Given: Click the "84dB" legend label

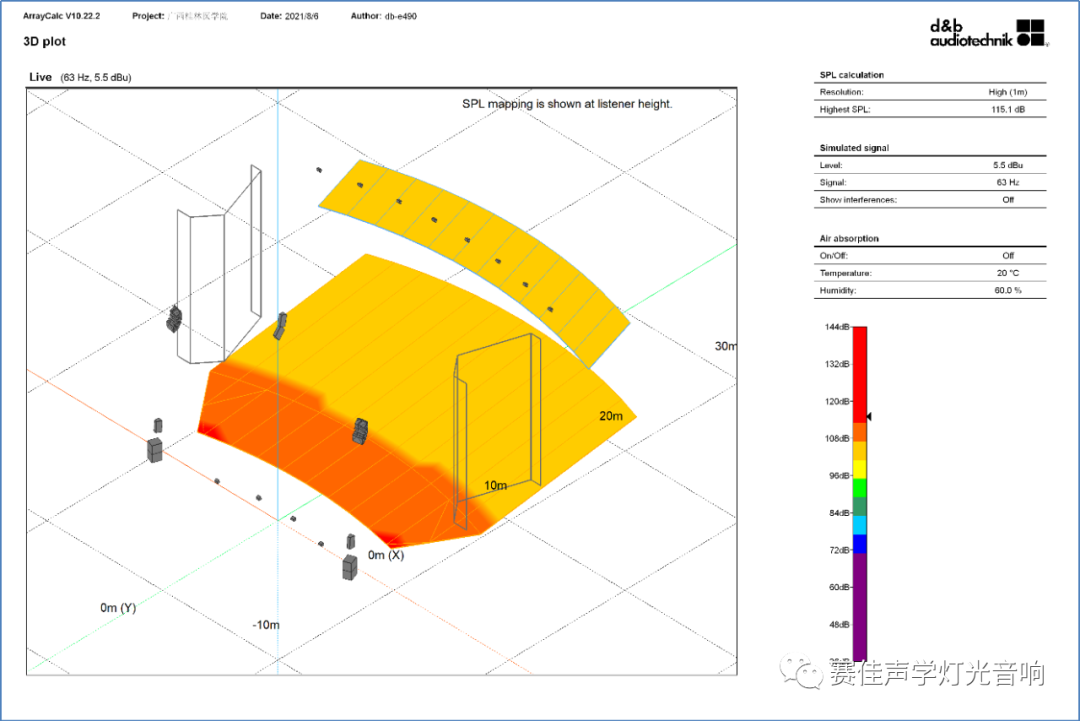Looking at the screenshot, I should [839, 513].
